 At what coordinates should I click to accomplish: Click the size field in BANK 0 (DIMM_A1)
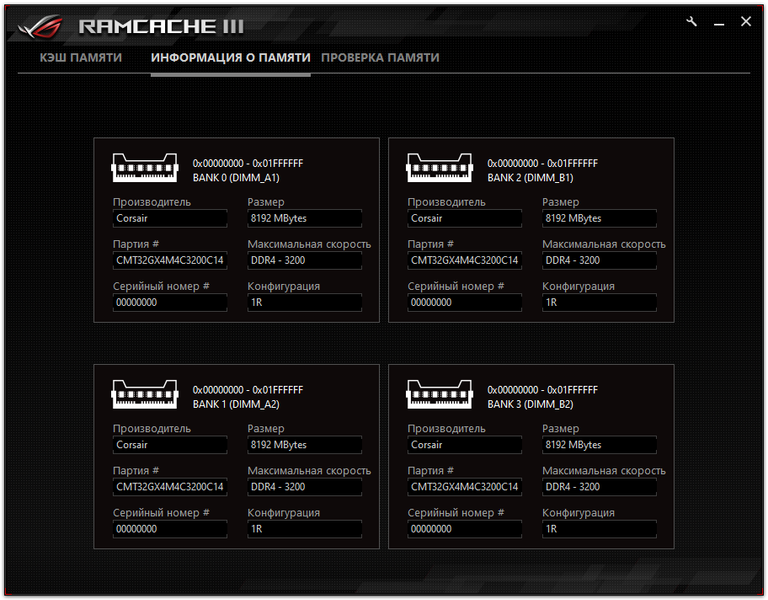[x=305, y=218]
